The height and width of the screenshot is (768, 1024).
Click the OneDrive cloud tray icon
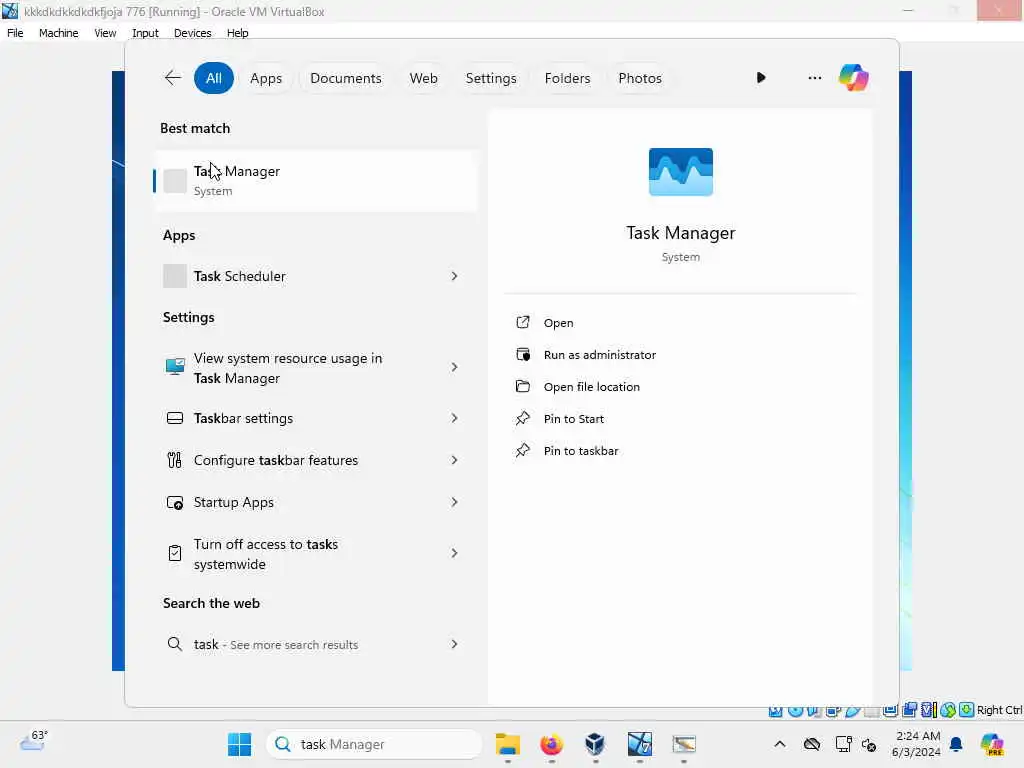point(812,744)
